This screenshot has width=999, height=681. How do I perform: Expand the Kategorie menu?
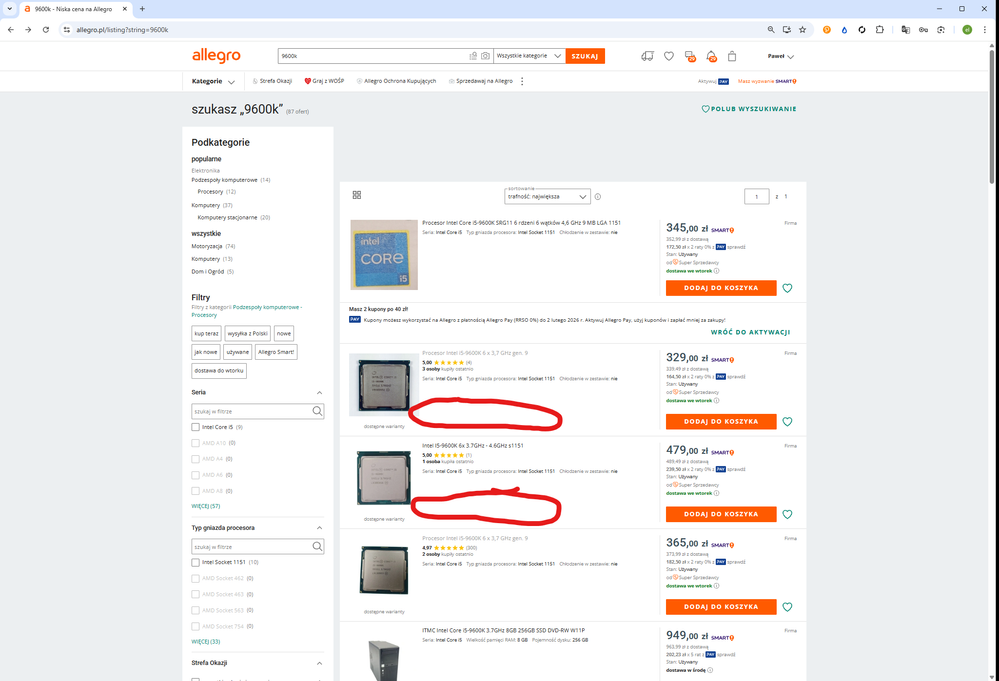click(x=213, y=81)
